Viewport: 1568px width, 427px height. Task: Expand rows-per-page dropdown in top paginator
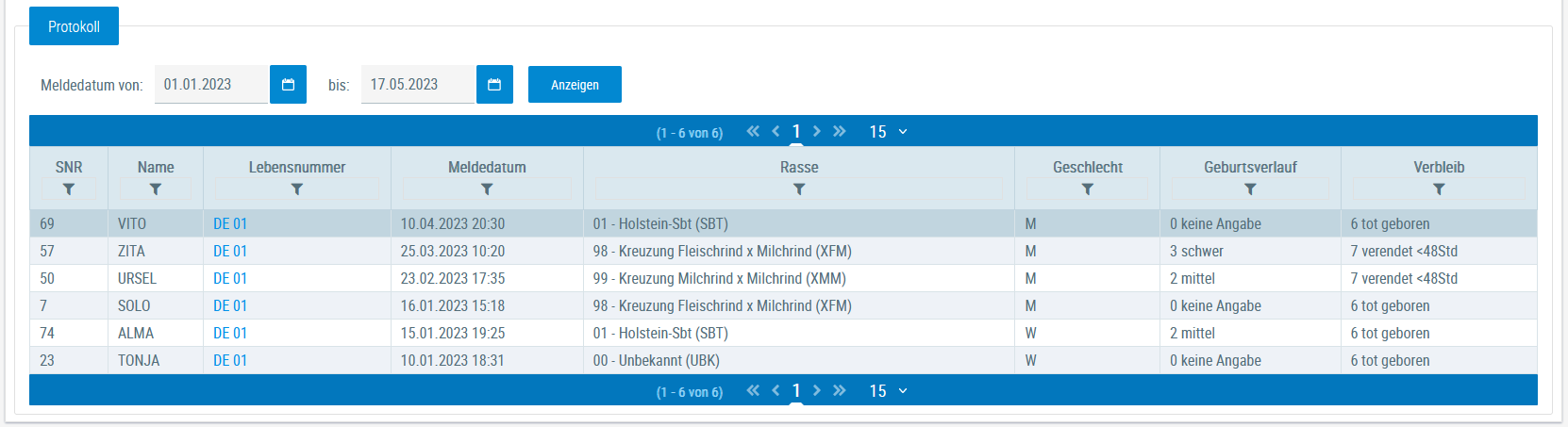[x=888, y=132]
